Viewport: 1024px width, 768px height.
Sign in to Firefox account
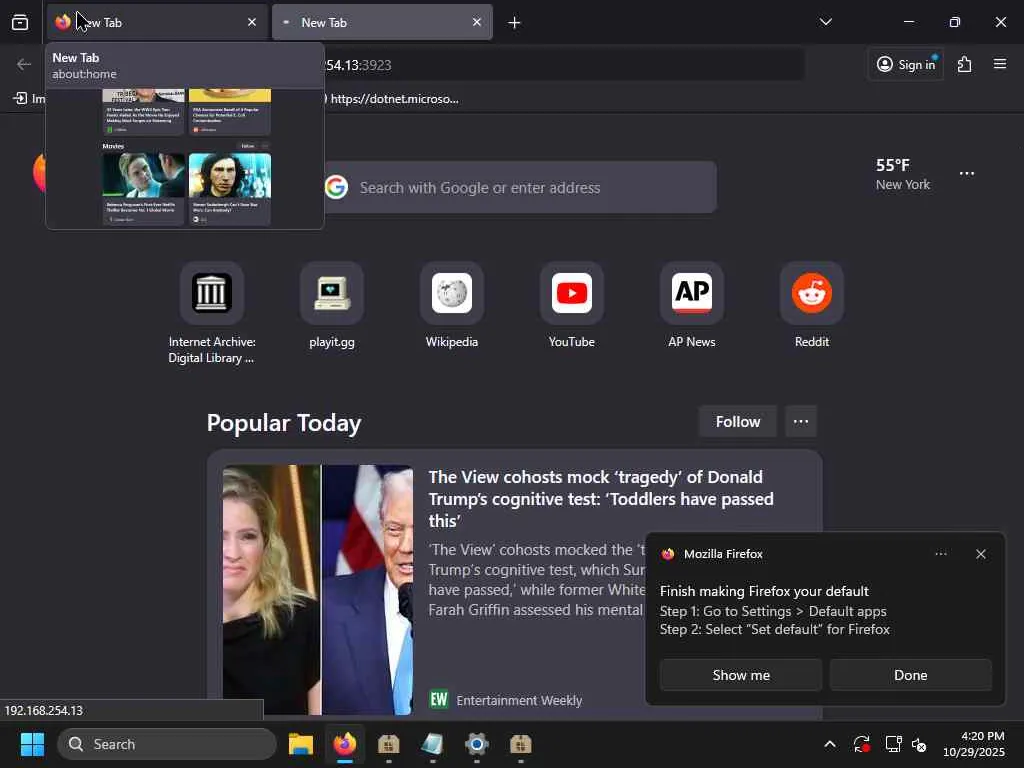coord(906,64)
